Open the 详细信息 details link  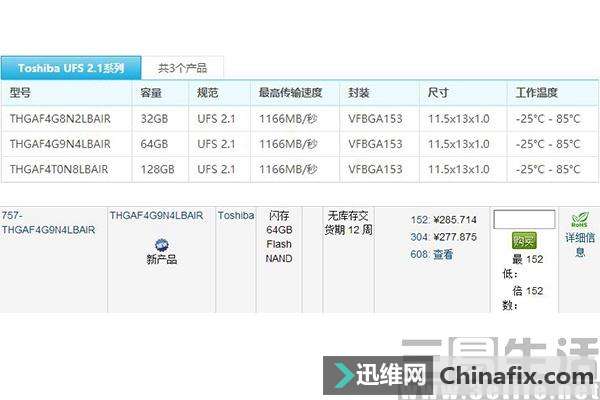580,245
